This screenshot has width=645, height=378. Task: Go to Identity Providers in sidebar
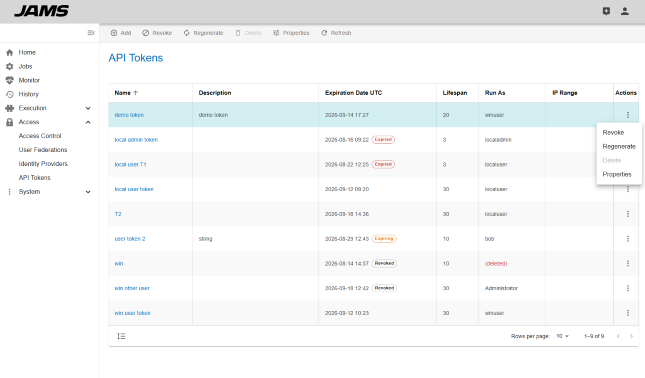pos(43,164)
